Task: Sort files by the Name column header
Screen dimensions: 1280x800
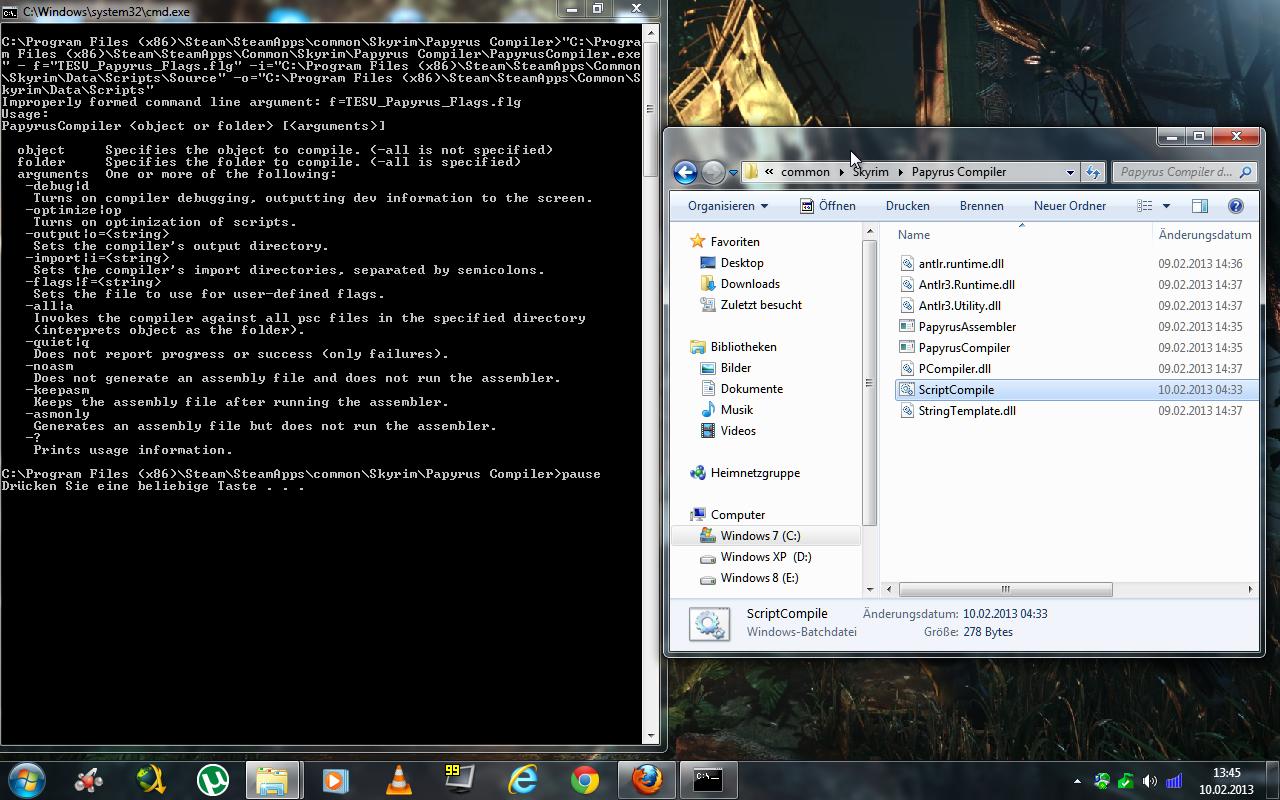Action: point(914,235)
